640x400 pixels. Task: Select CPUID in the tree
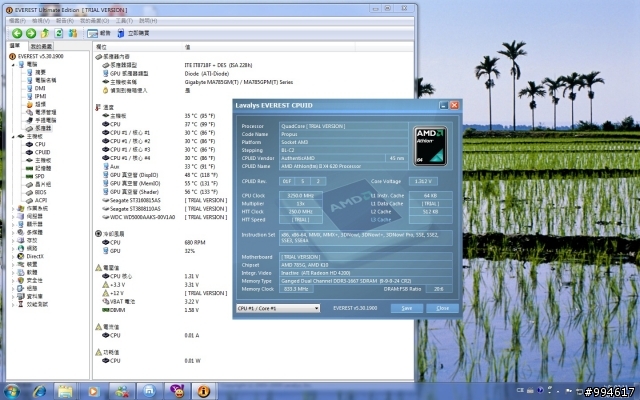pyautogui.click(x=42, y=152)
